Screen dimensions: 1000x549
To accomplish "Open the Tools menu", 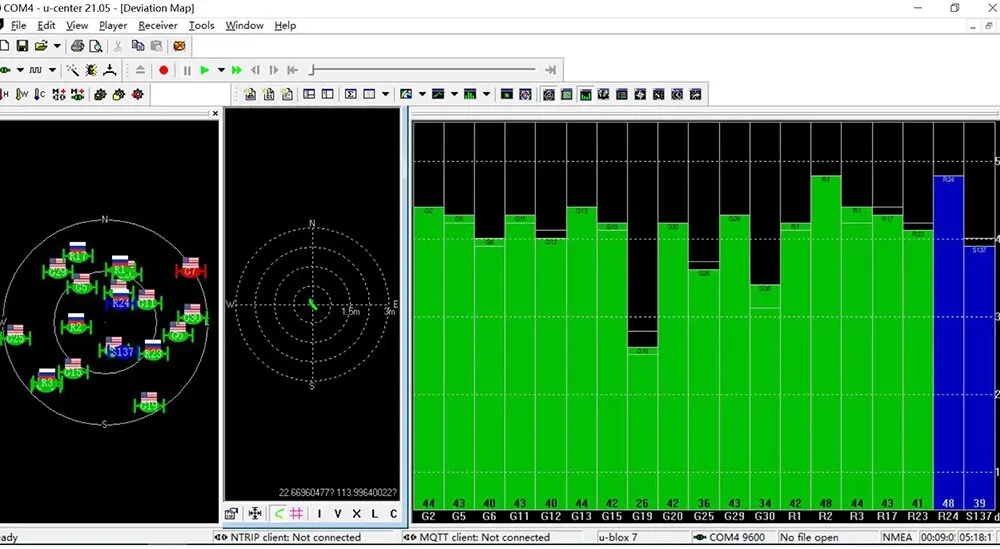I will tap(201, 25).
